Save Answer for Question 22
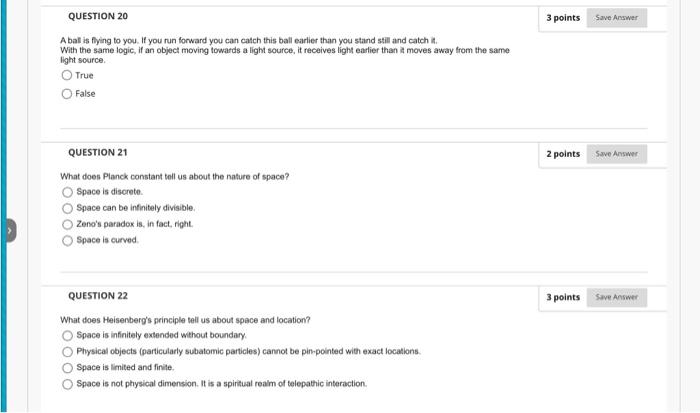Screen dimensions: 700x413 click(x=617, y=297)
